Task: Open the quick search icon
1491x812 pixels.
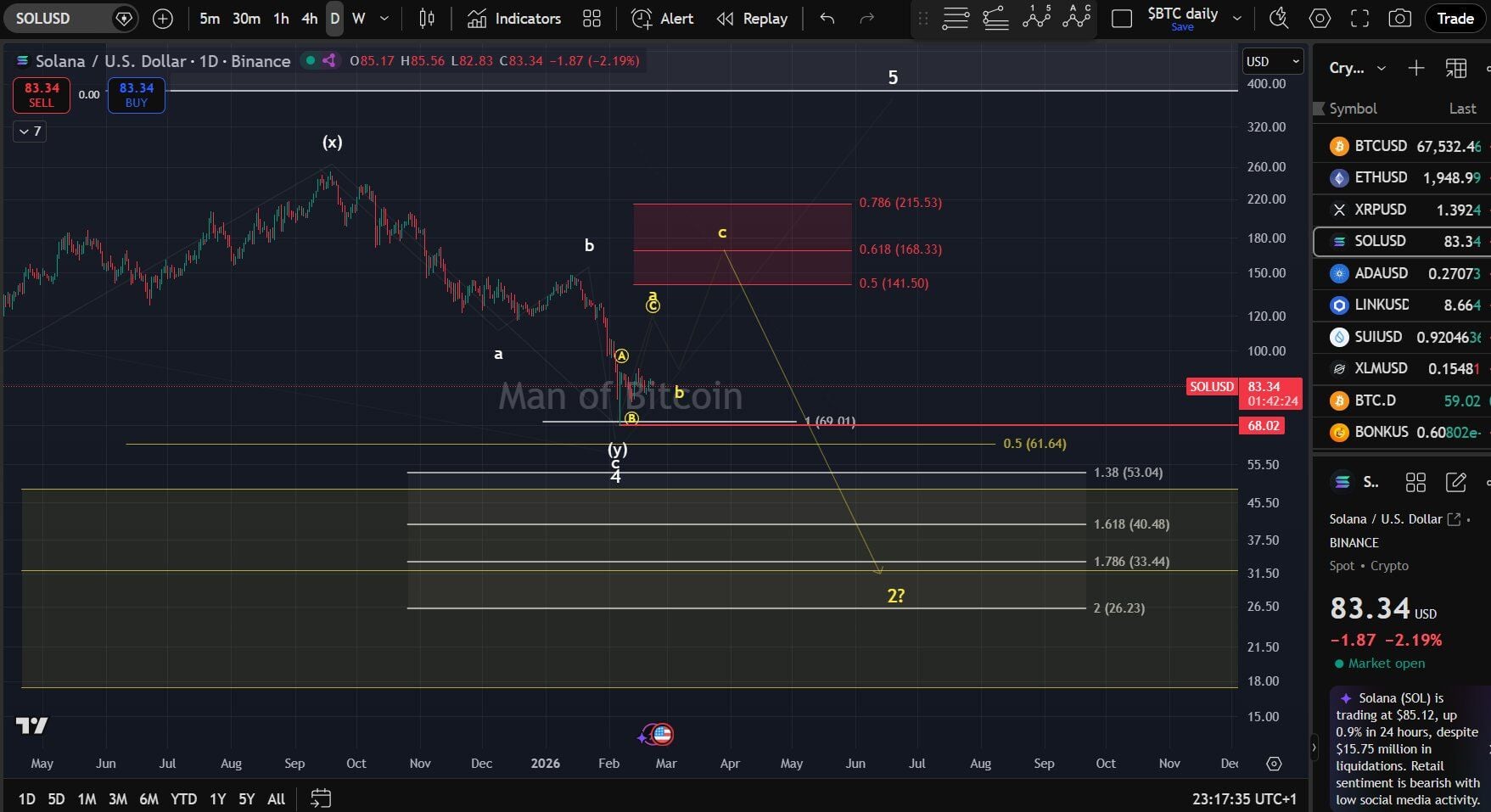Action: pyautogui.click(x=1279, y=18)
